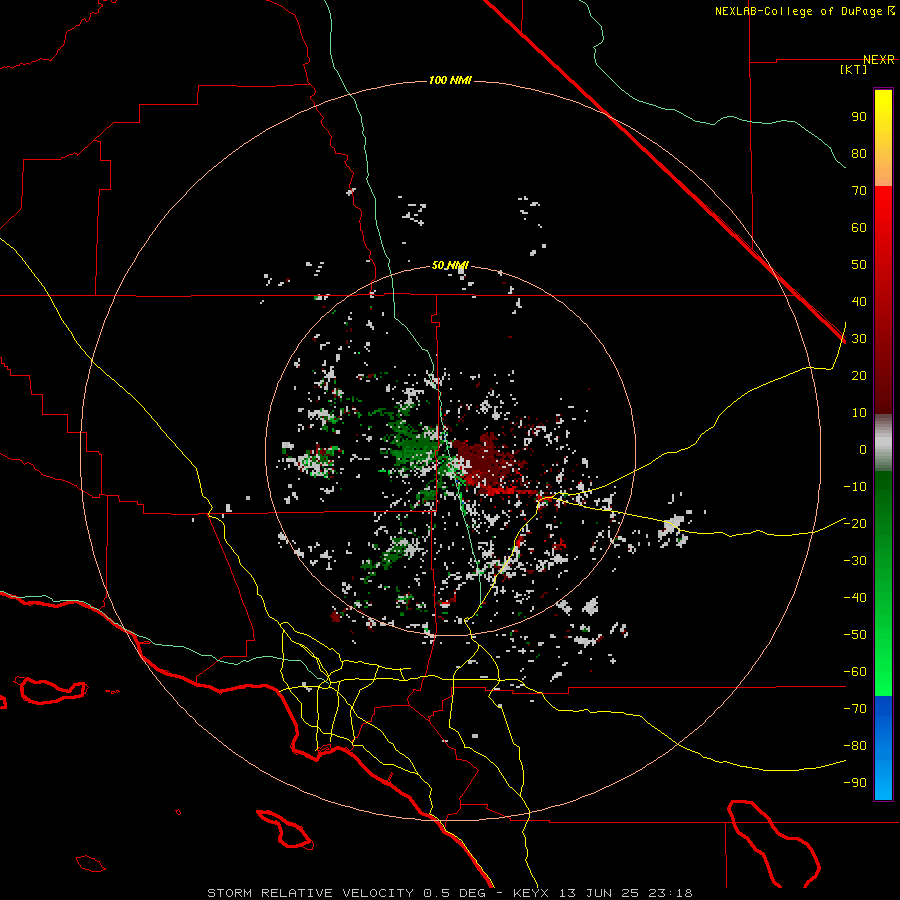The width and height of the screenshot is (900, 900).
Task: Click the KEYX radar site identifier
Action: (x=532, y=893)
